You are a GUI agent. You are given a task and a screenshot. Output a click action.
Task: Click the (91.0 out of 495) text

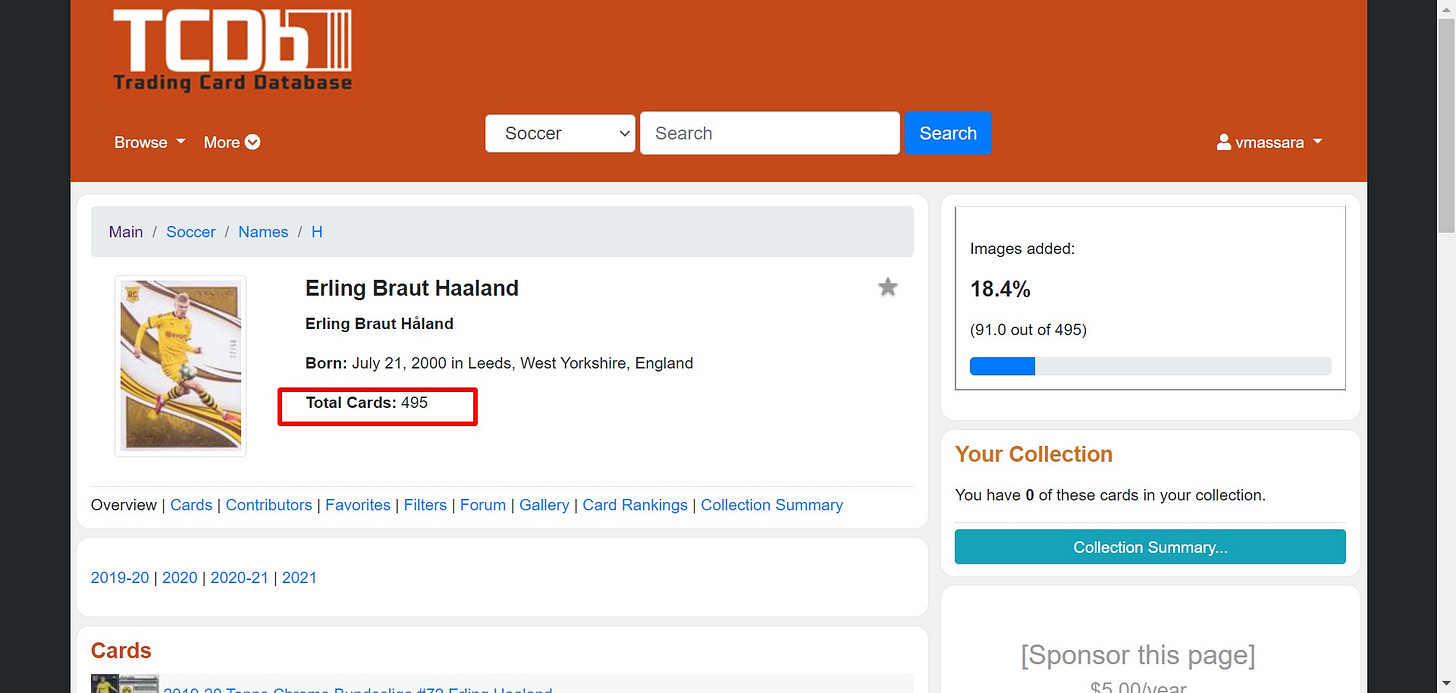[1028, 330]
